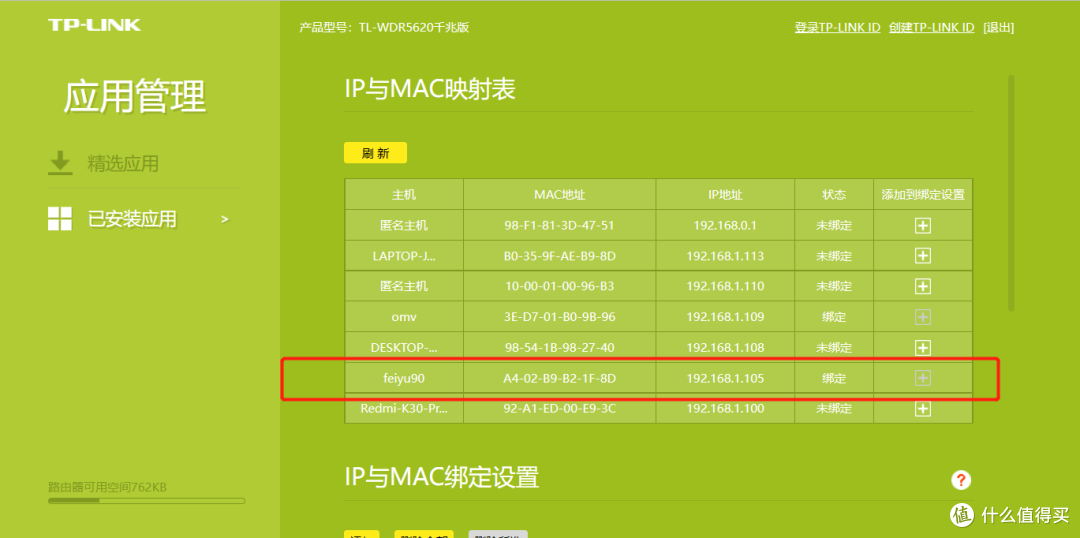
Task: Select host name cell feiyu90
Action: [404, 378]
